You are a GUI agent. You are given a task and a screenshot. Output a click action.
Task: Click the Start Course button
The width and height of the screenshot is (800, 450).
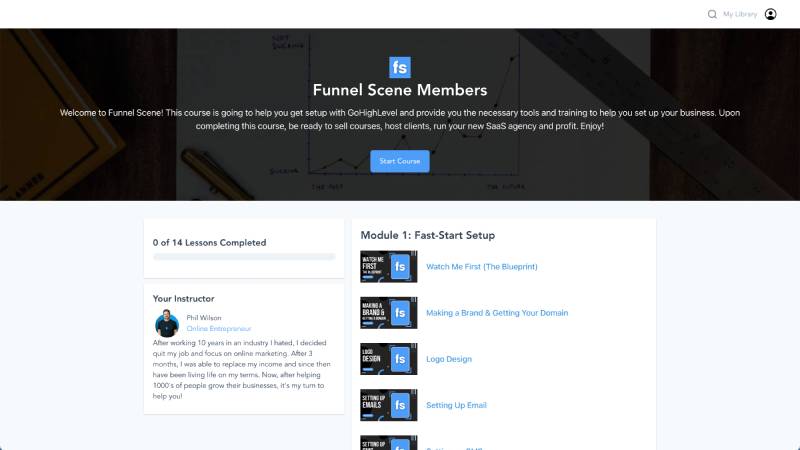pyautogui.click(x=399, y=161)
